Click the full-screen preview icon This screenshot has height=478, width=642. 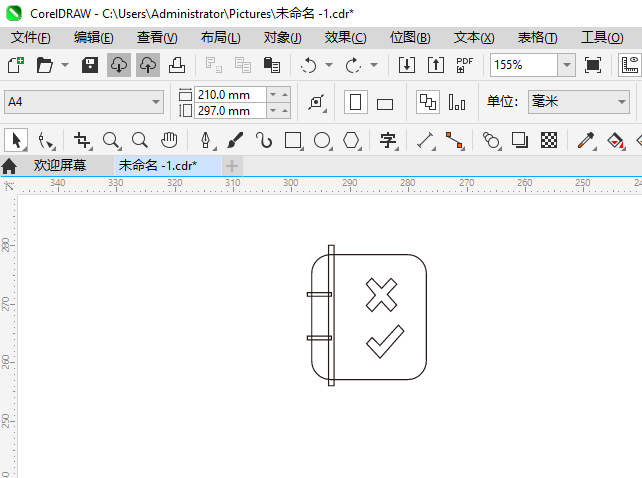tap(593, 65)
